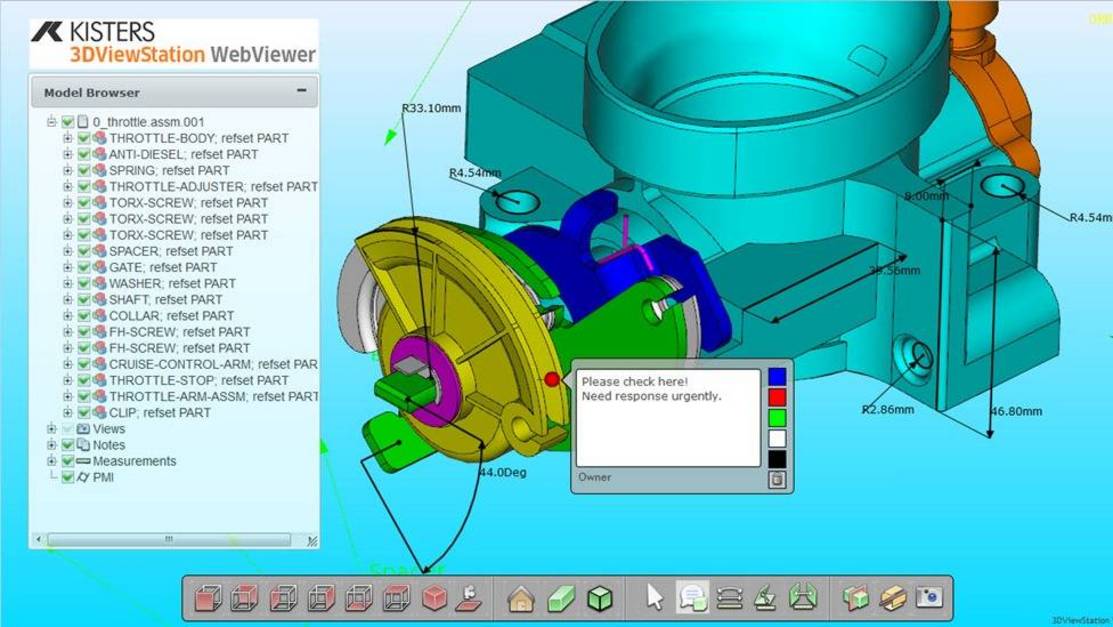Viewport: 1113px width, 627px height.
Task: Click the Views folder icon
Action: (83, 429)
